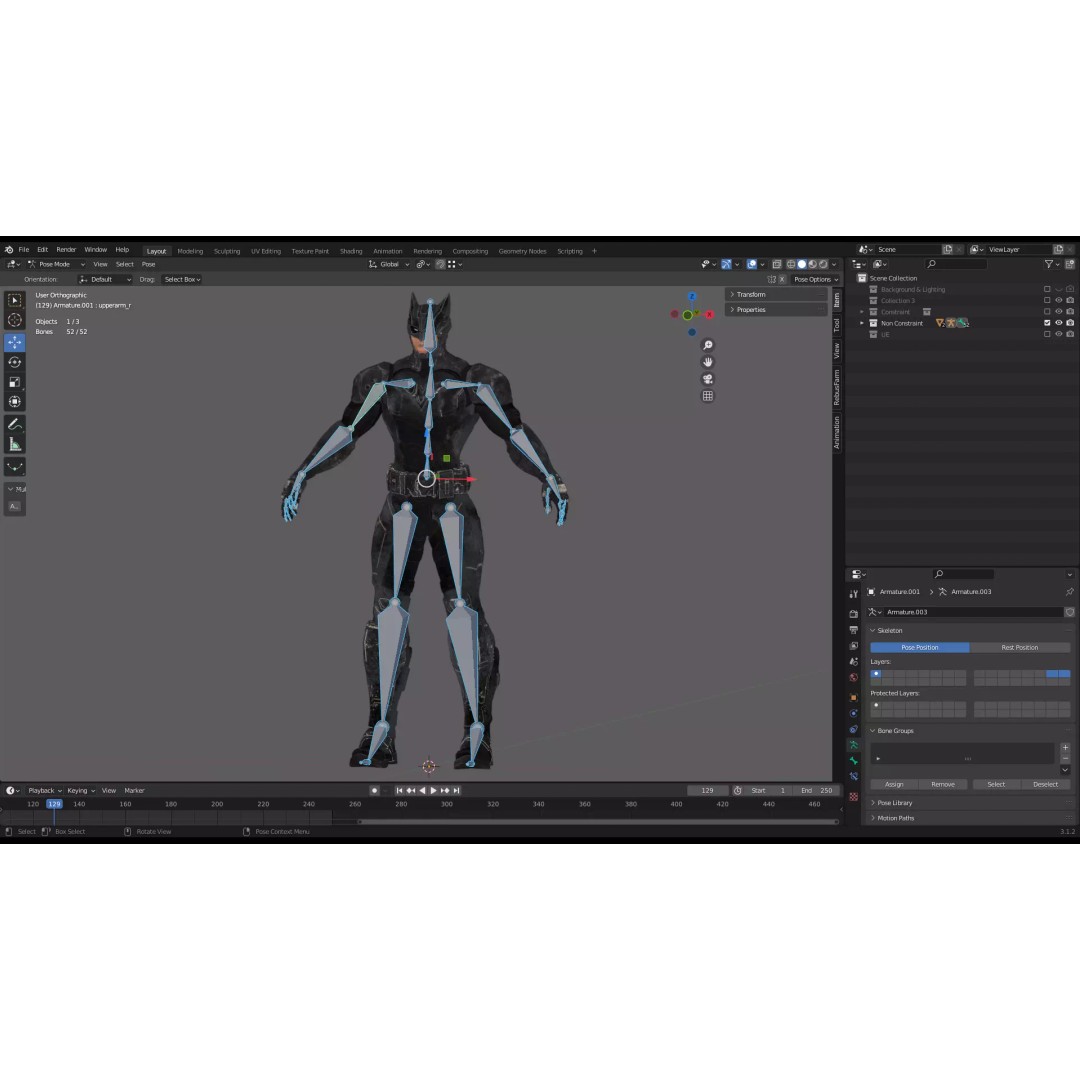The image size is (1080, 1080).
Task: Open the Global transform orientation dropdown
Action: (x=389, y=264)
